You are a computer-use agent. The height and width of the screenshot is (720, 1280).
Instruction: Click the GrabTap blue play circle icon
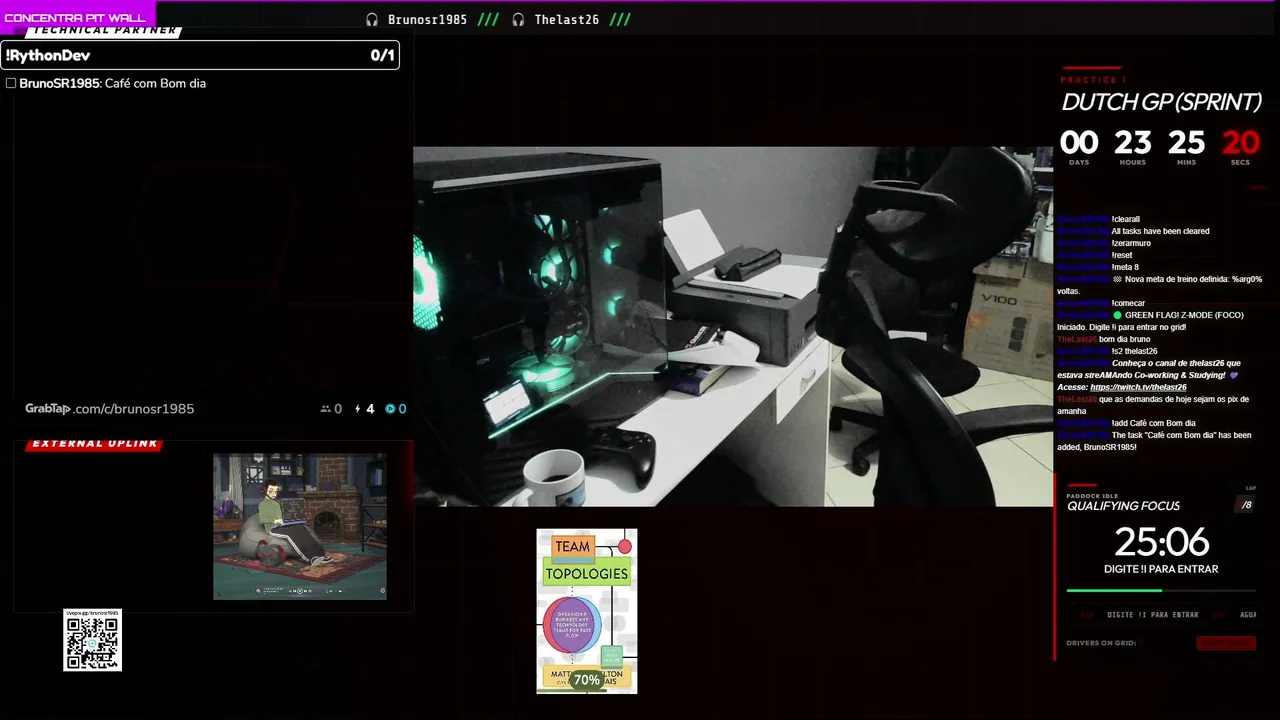[x=390, y=409]
